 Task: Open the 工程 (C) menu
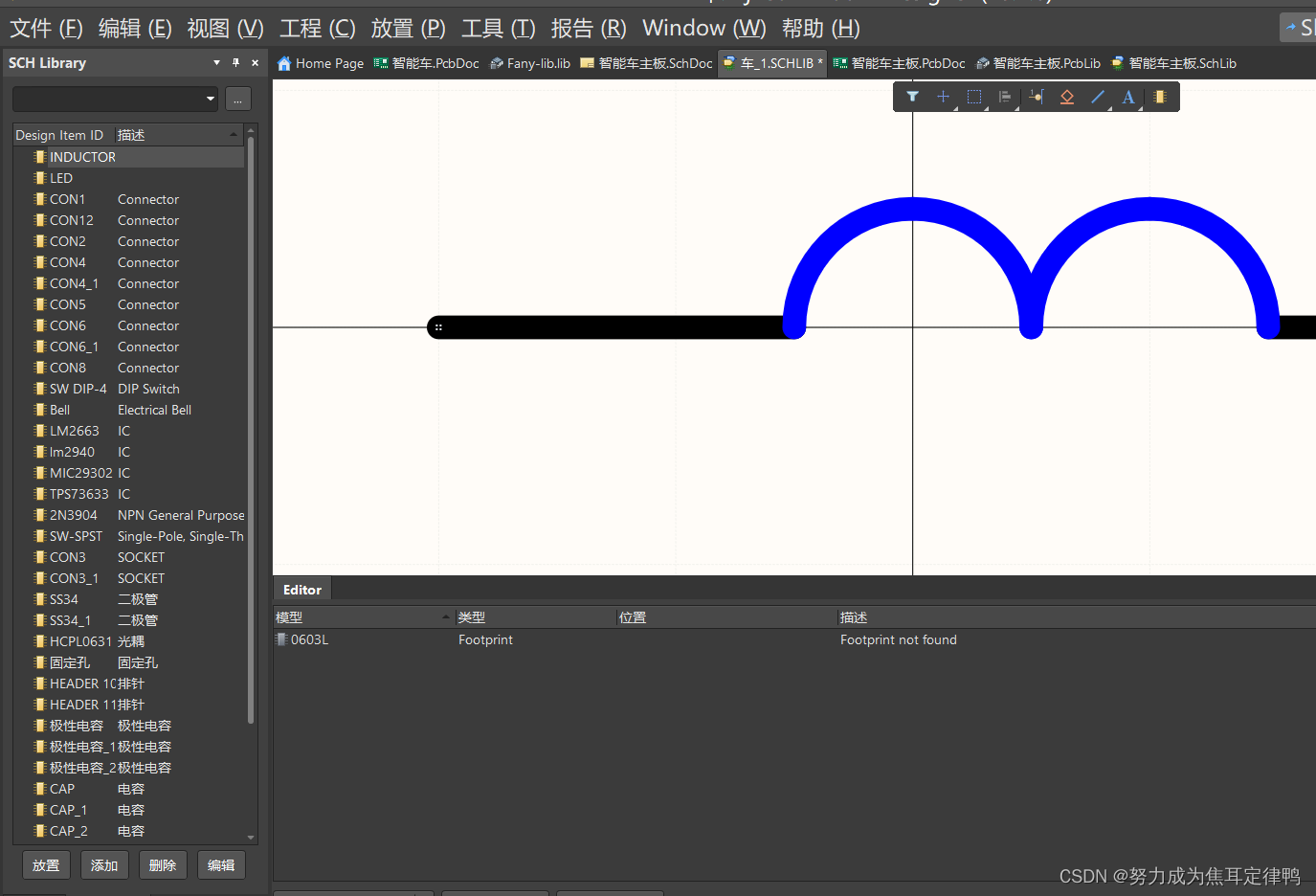pyautogui.click(x=317, y=29)
